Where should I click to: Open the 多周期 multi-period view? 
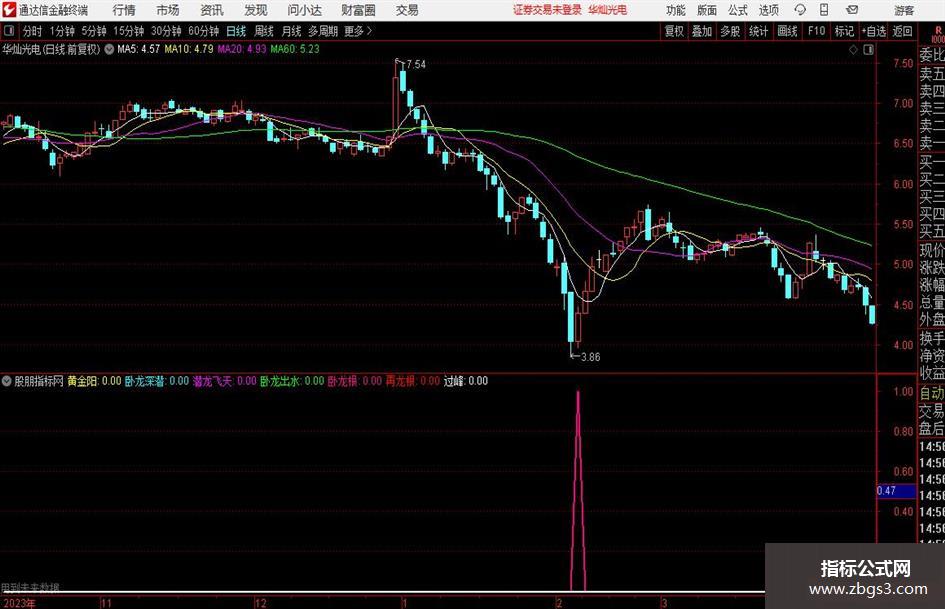(x=323, y=31)
